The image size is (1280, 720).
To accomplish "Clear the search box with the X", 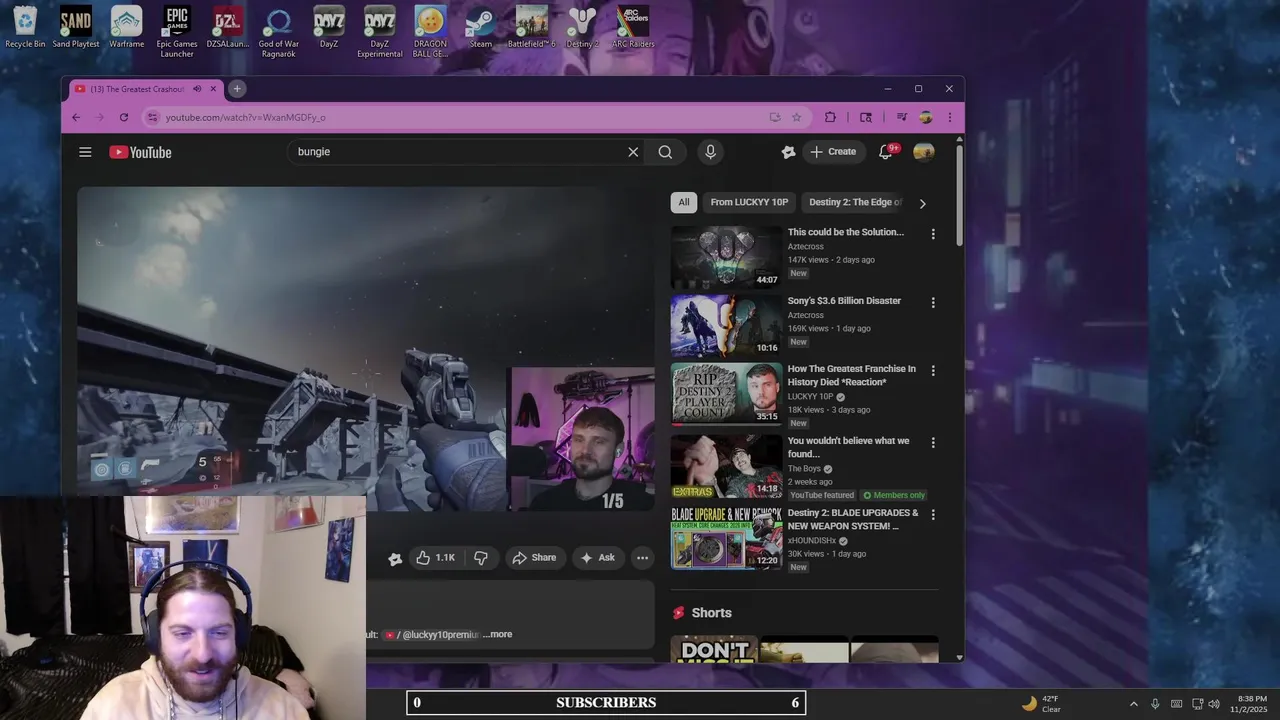I will click(633, 152).
